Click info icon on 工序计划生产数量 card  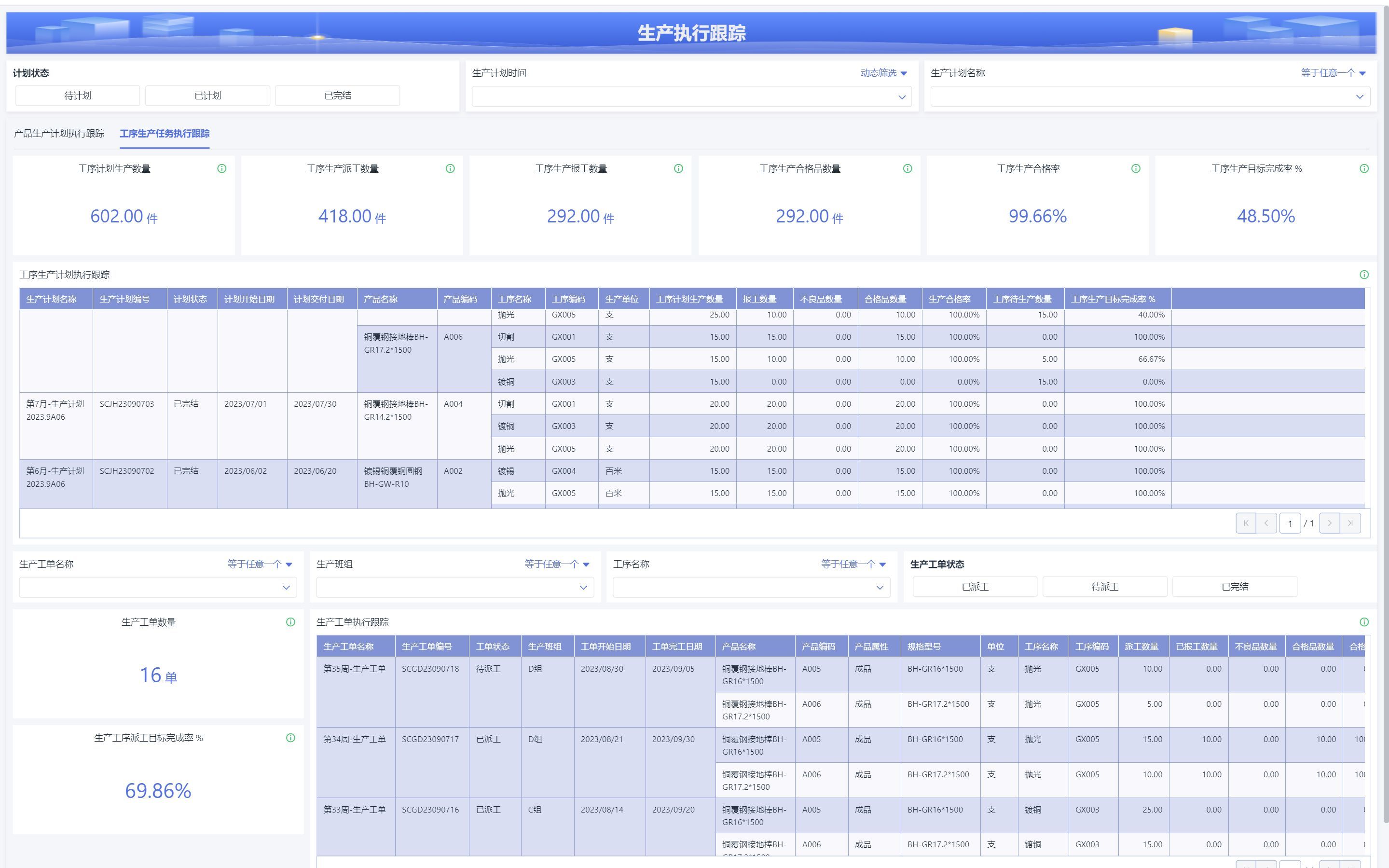click(x=221, y=168)
